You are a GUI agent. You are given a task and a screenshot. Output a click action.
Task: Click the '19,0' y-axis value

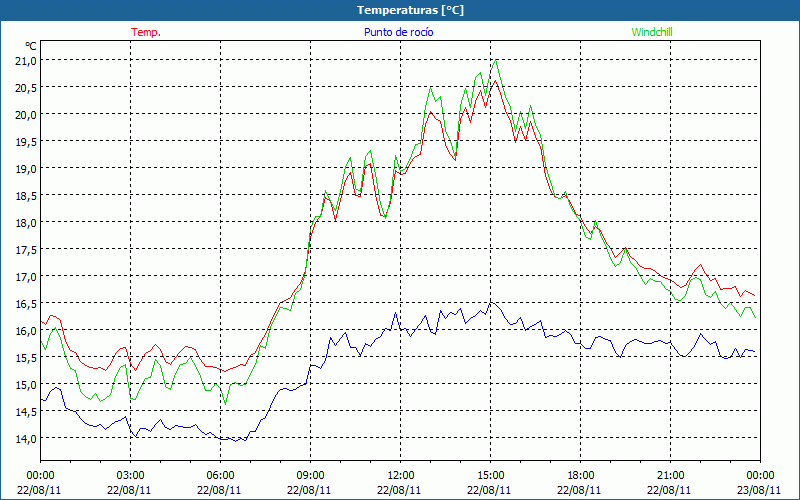[x=26, y=168]
